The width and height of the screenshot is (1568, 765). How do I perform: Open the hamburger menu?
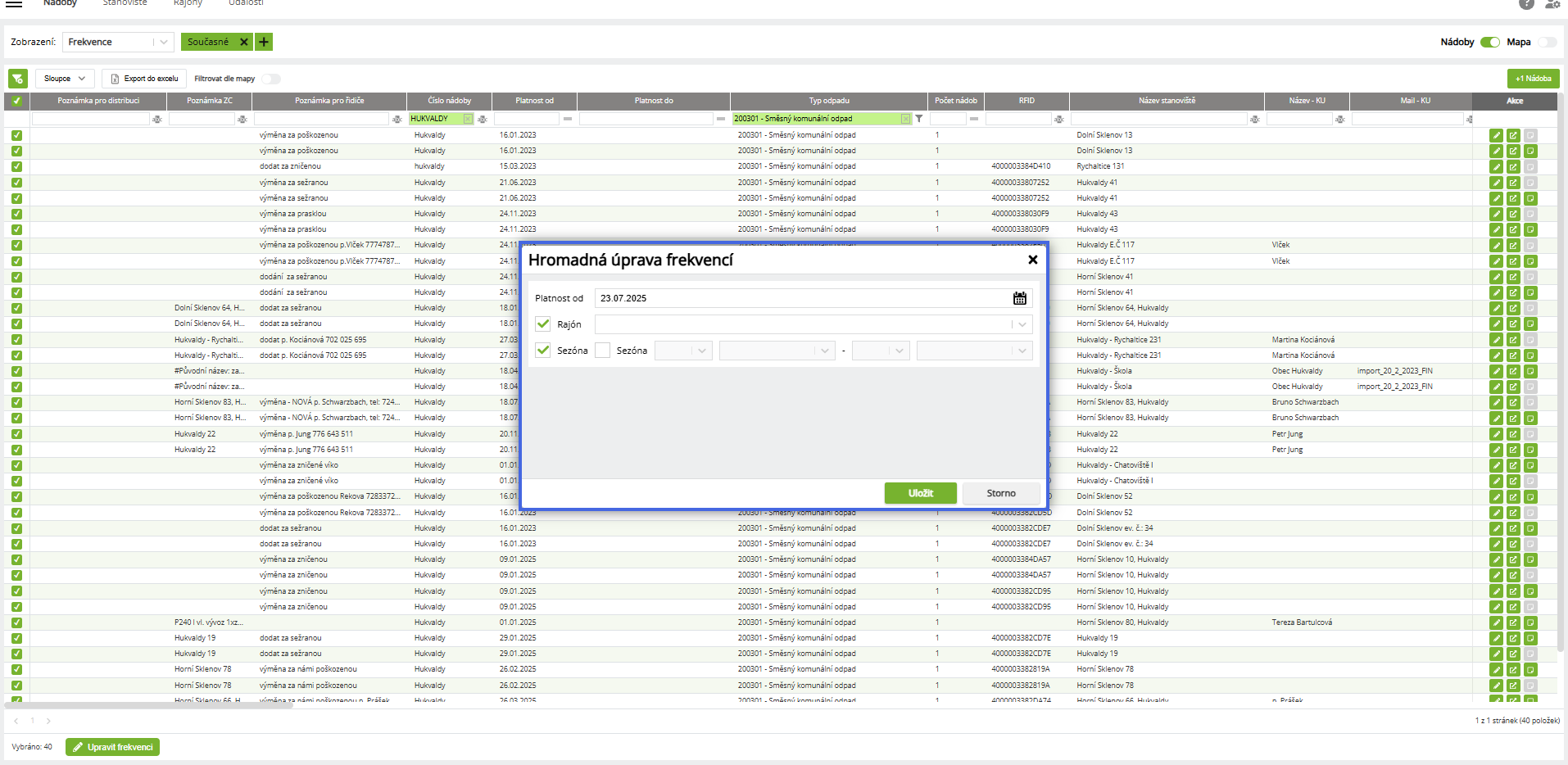pos(14,3)
